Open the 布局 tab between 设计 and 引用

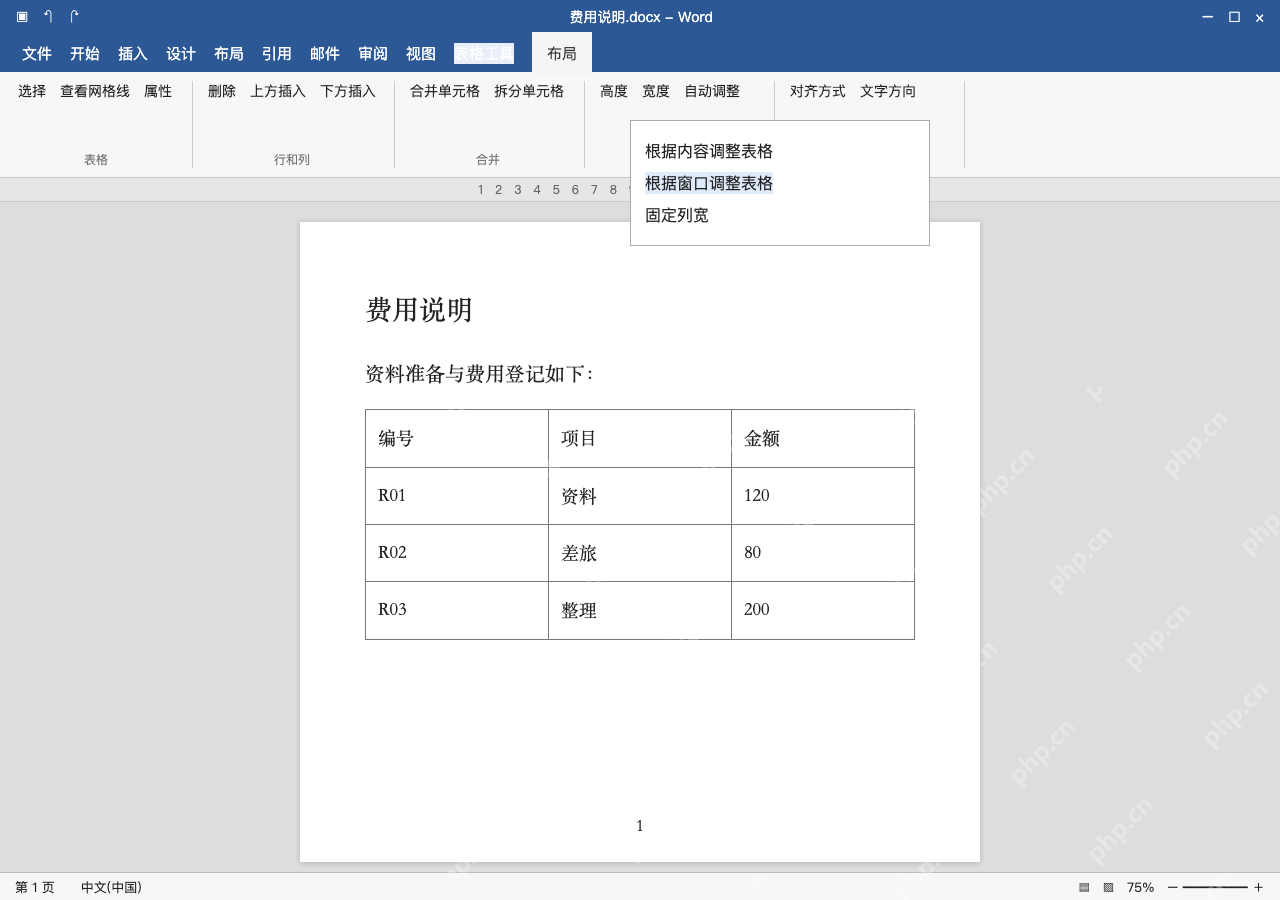229,54
